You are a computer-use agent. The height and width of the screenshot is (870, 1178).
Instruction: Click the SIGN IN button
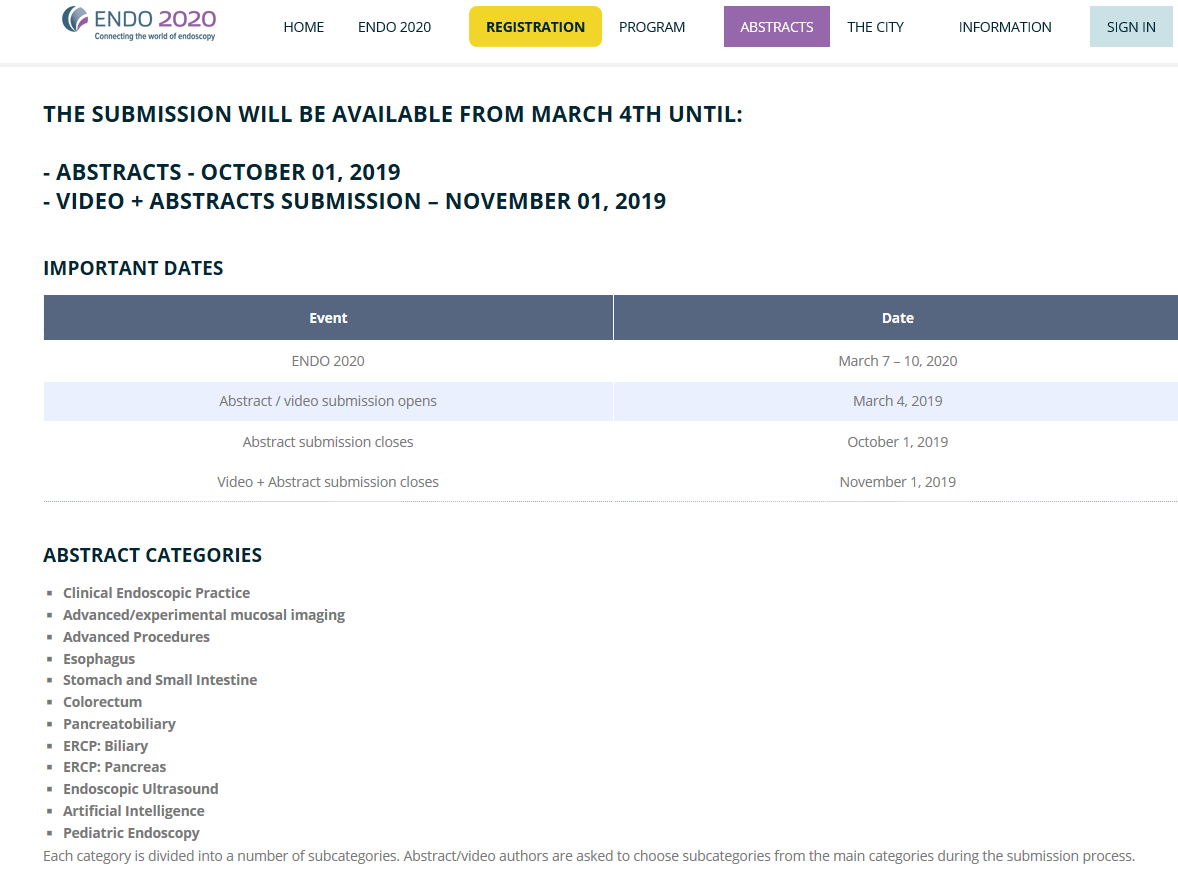tap(1131, 27)
